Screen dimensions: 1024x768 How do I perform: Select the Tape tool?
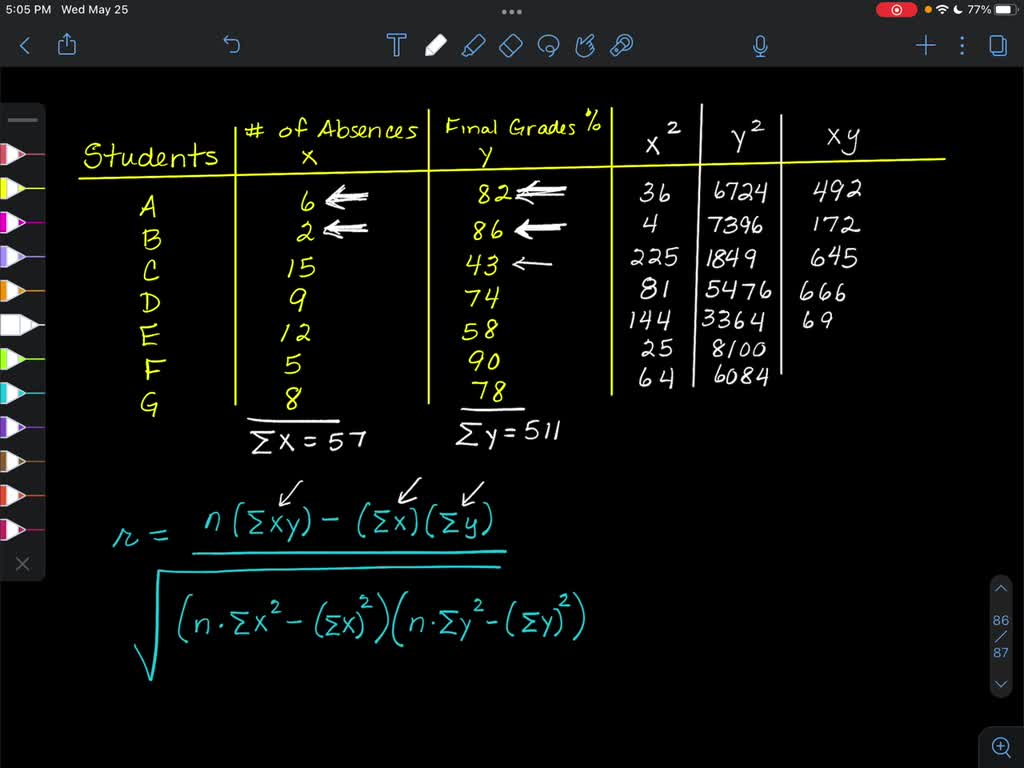pos(622,45)
